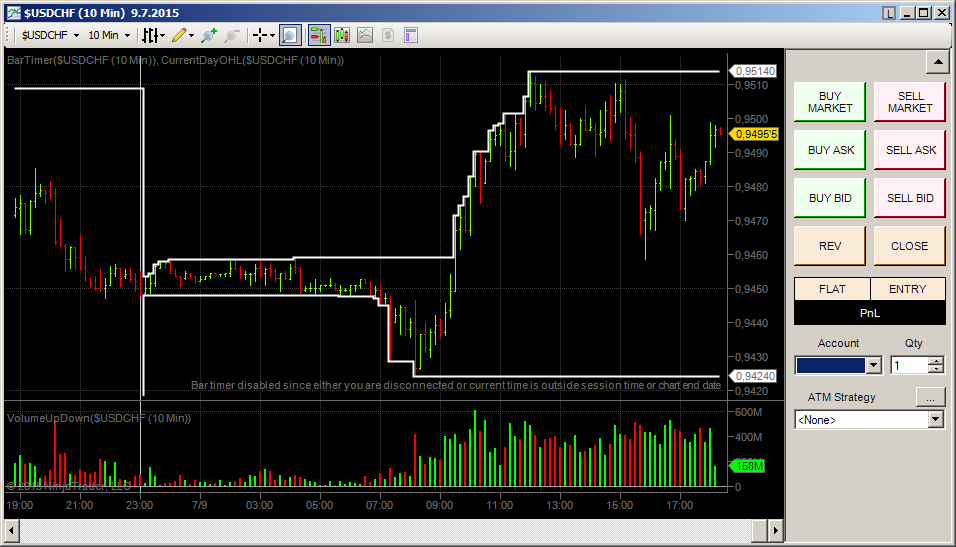The height and width of the screenshot is (547, 956).
Task: Open the blue Account selector box
Action: click(x=838, y=365)
